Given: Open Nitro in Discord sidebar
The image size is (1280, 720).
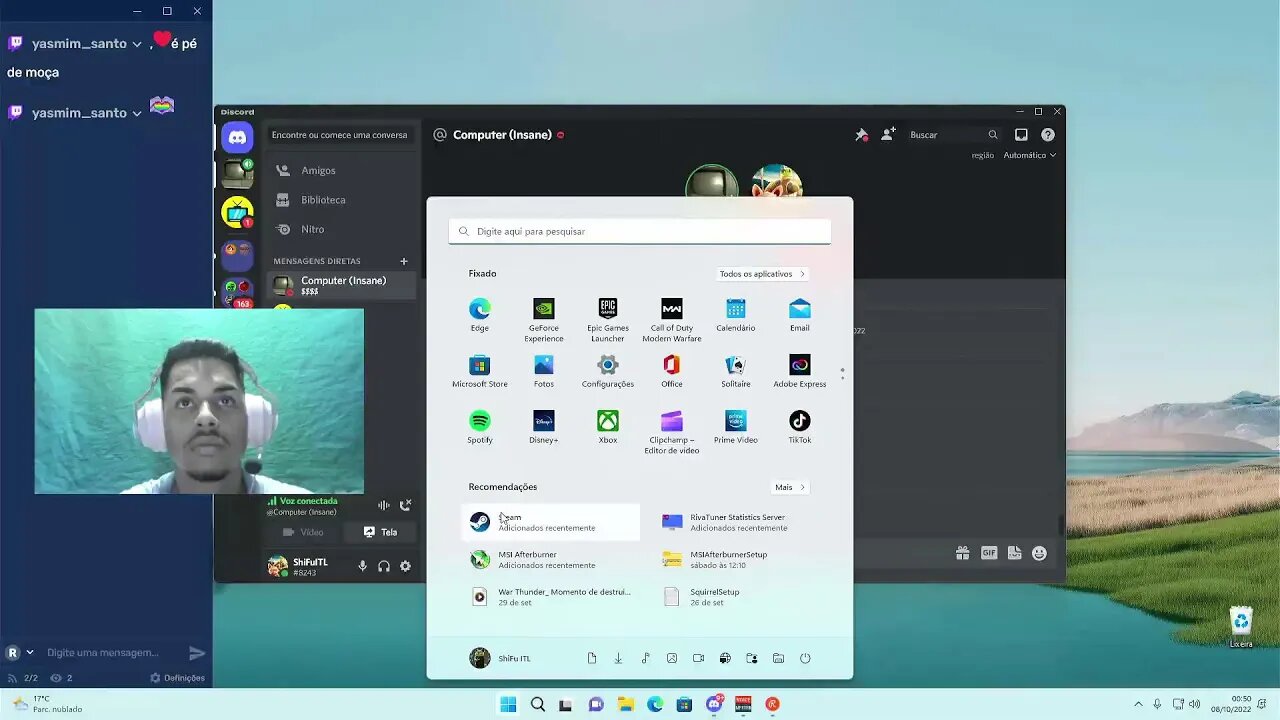Looking at the screenshot, I should tap(341, 229).
